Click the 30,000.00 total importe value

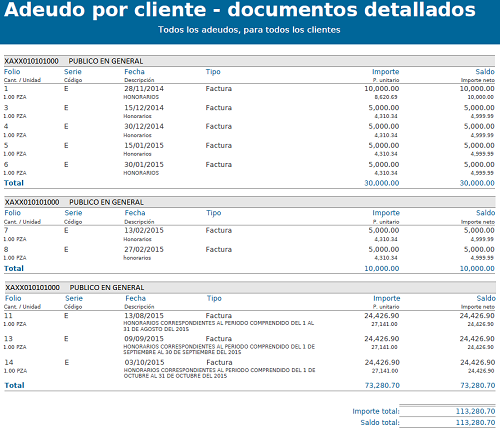click(382, 183)
